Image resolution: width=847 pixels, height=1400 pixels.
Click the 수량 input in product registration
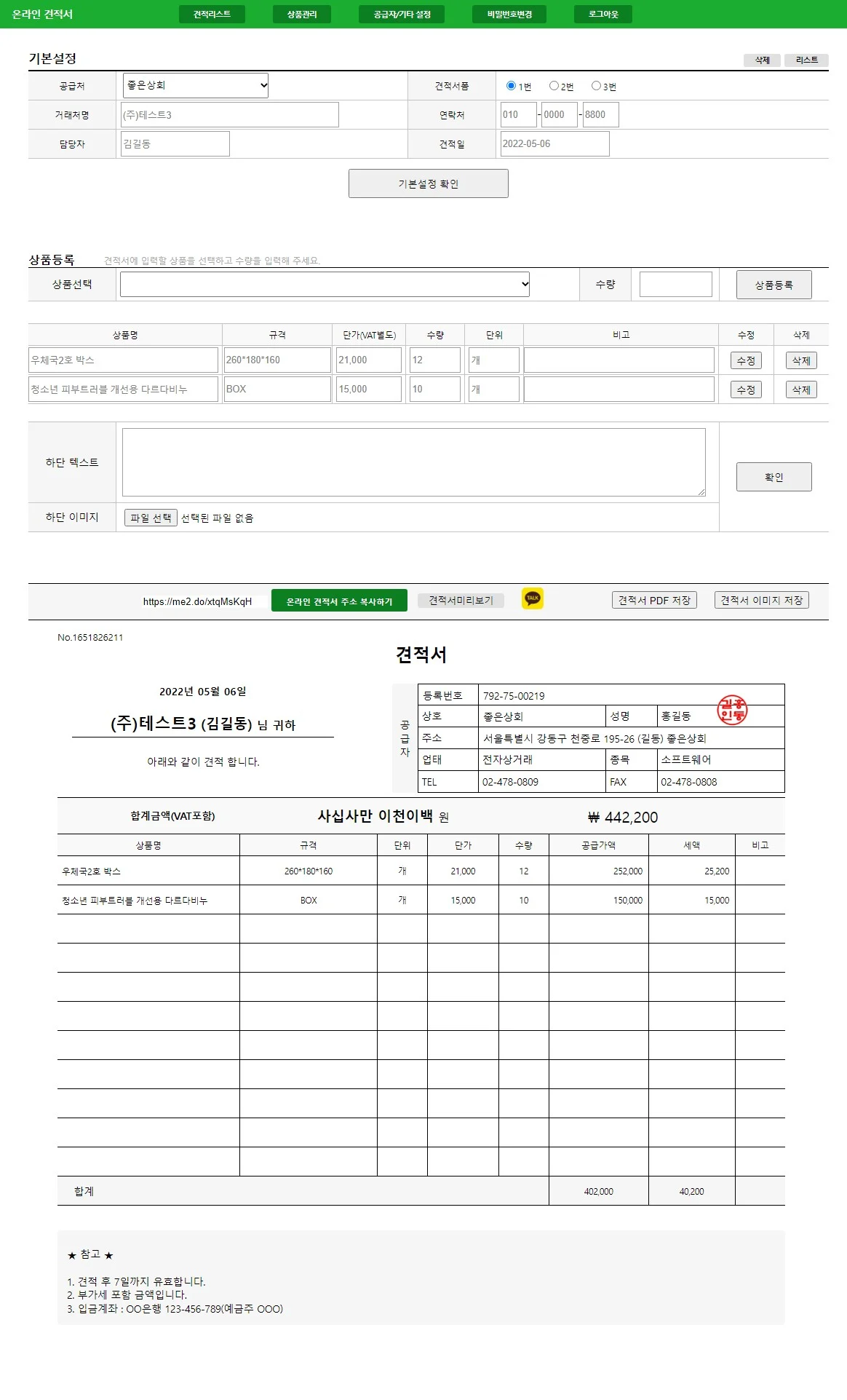(x=676, y=284)
